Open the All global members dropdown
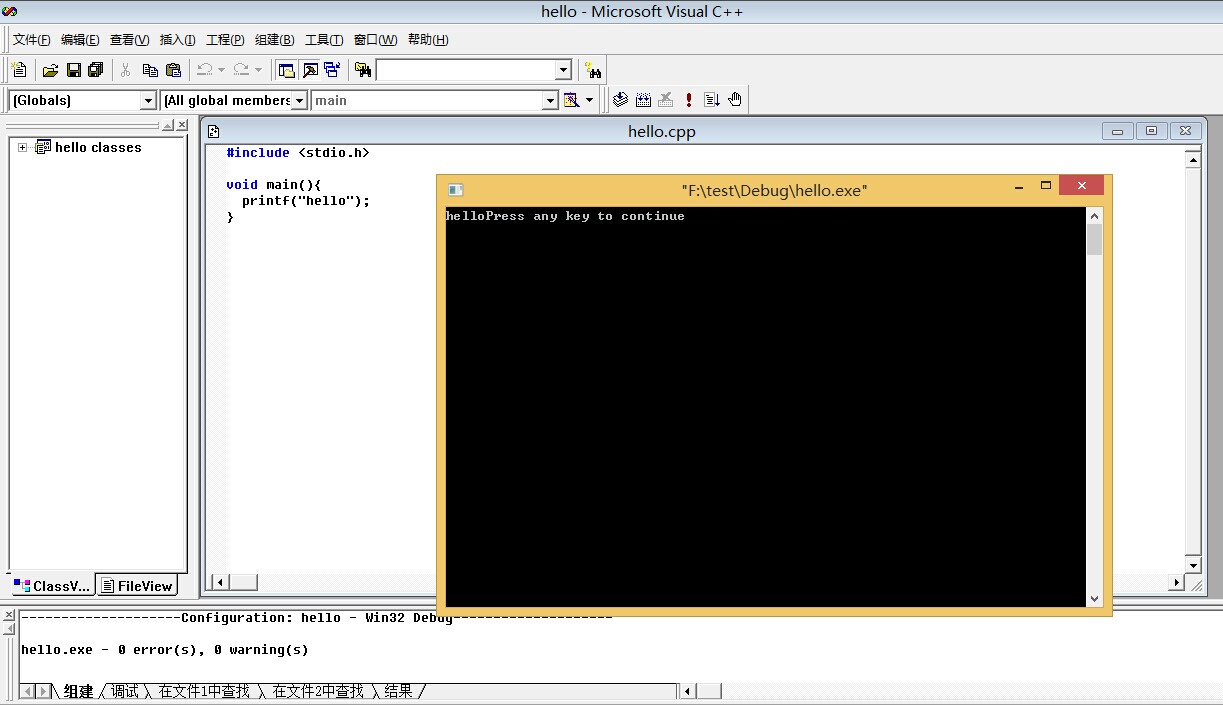Viewport: 1223px width, 705px height. 299,100
